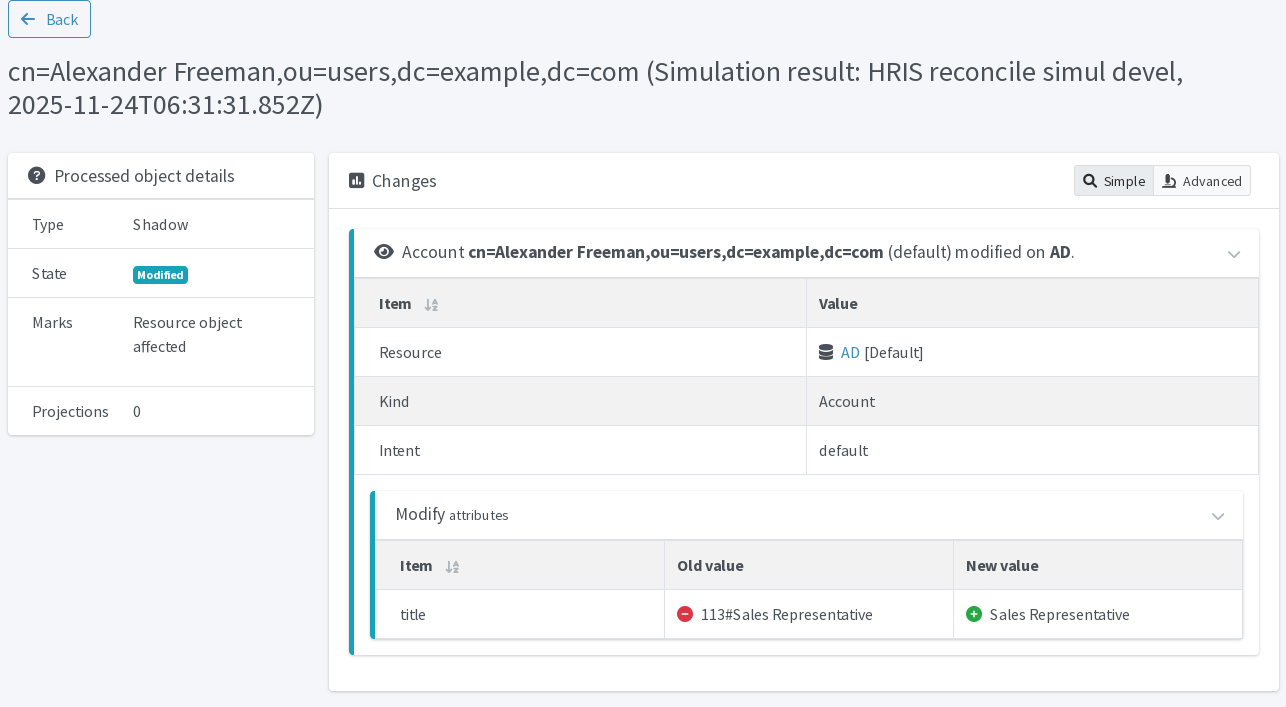Viewport: 1286px width, 707px height.
Task: Enable Advanced changes view
Action: point(1202,181)
